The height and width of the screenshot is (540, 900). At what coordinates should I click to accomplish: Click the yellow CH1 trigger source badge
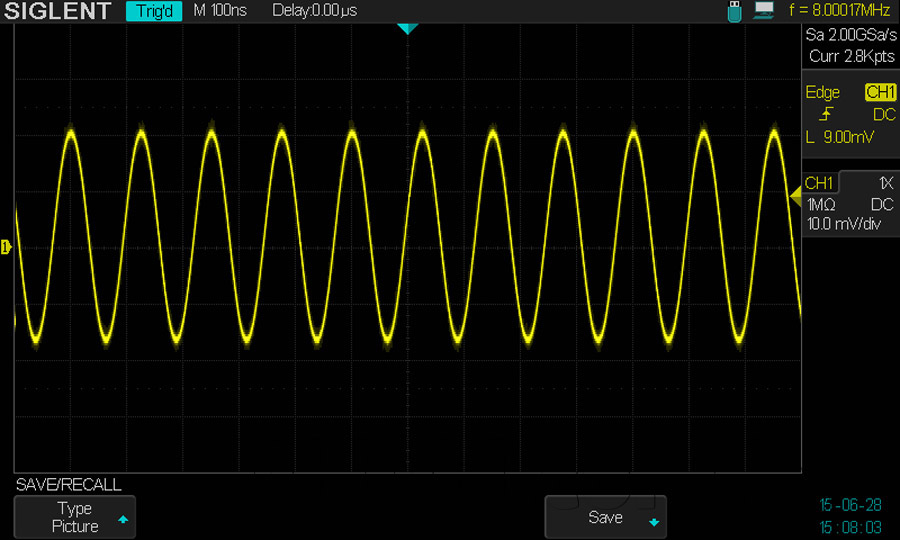pyautogui.click(x=880, y=92)
